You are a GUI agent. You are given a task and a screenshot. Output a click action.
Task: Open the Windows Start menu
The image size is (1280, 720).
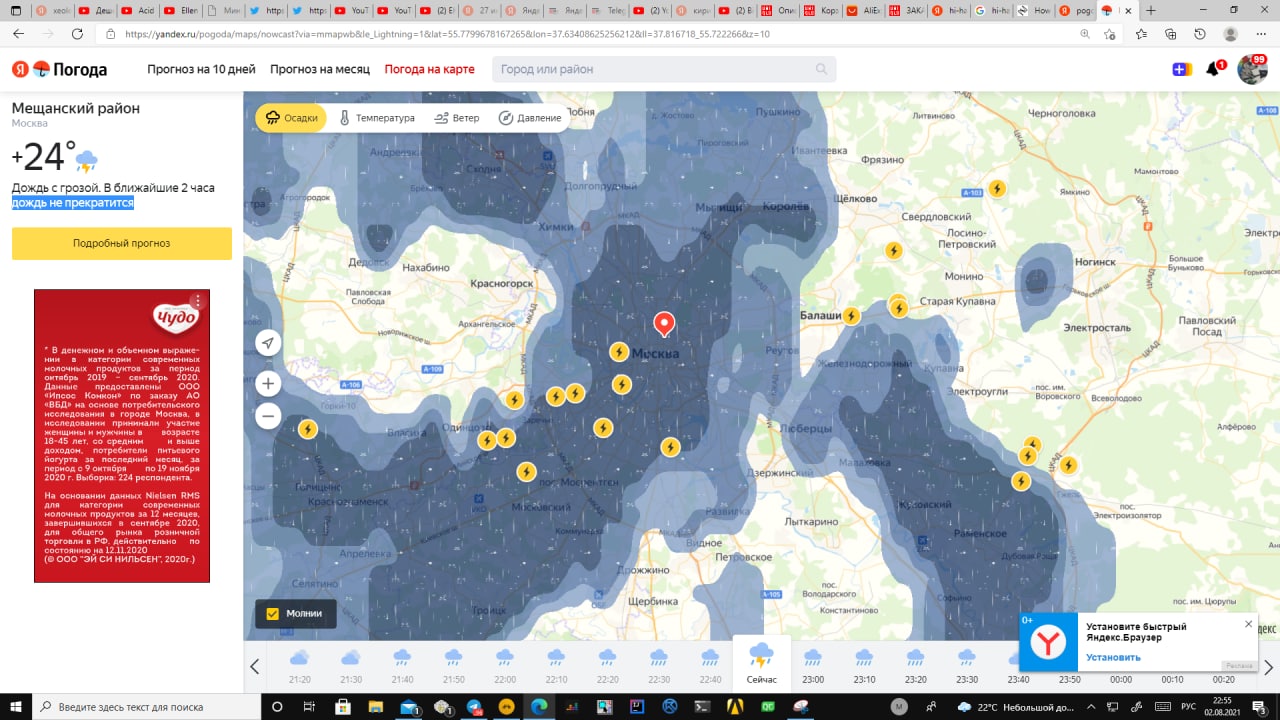tap(18, 706)
